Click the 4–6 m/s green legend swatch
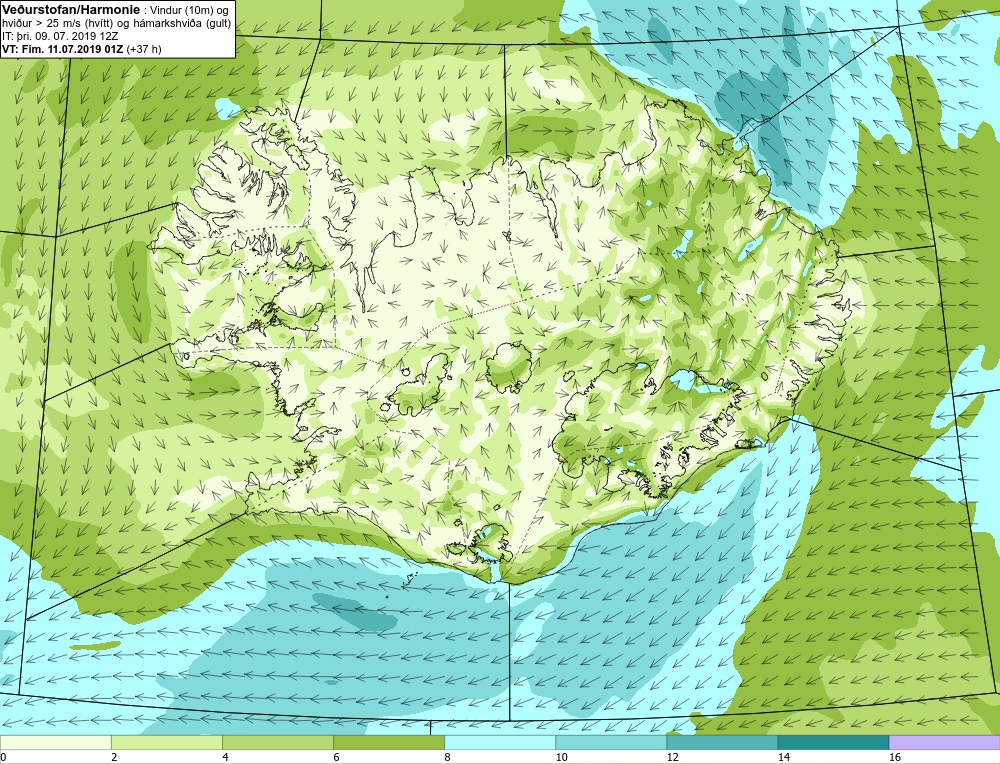The width and height of the screenshot is (1000, 764). tap(277, 742)
